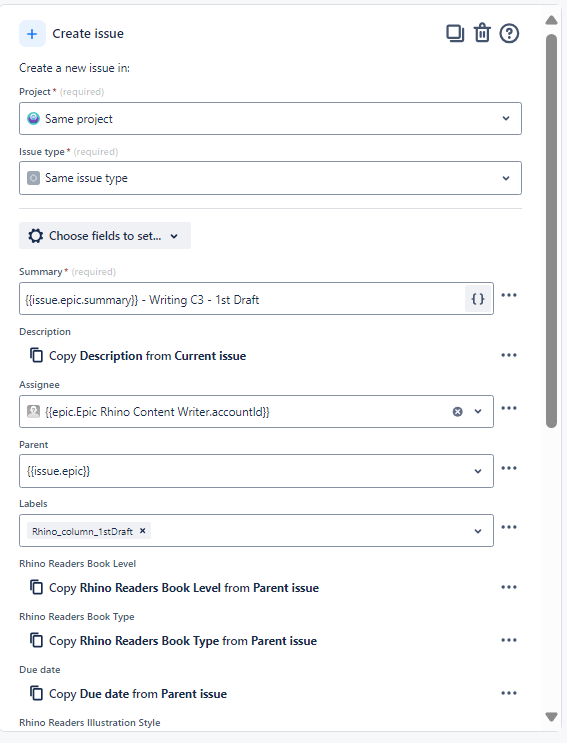Open more options for Labels field
The height and width of the screenshot is (743, 567).
[509, 527]
